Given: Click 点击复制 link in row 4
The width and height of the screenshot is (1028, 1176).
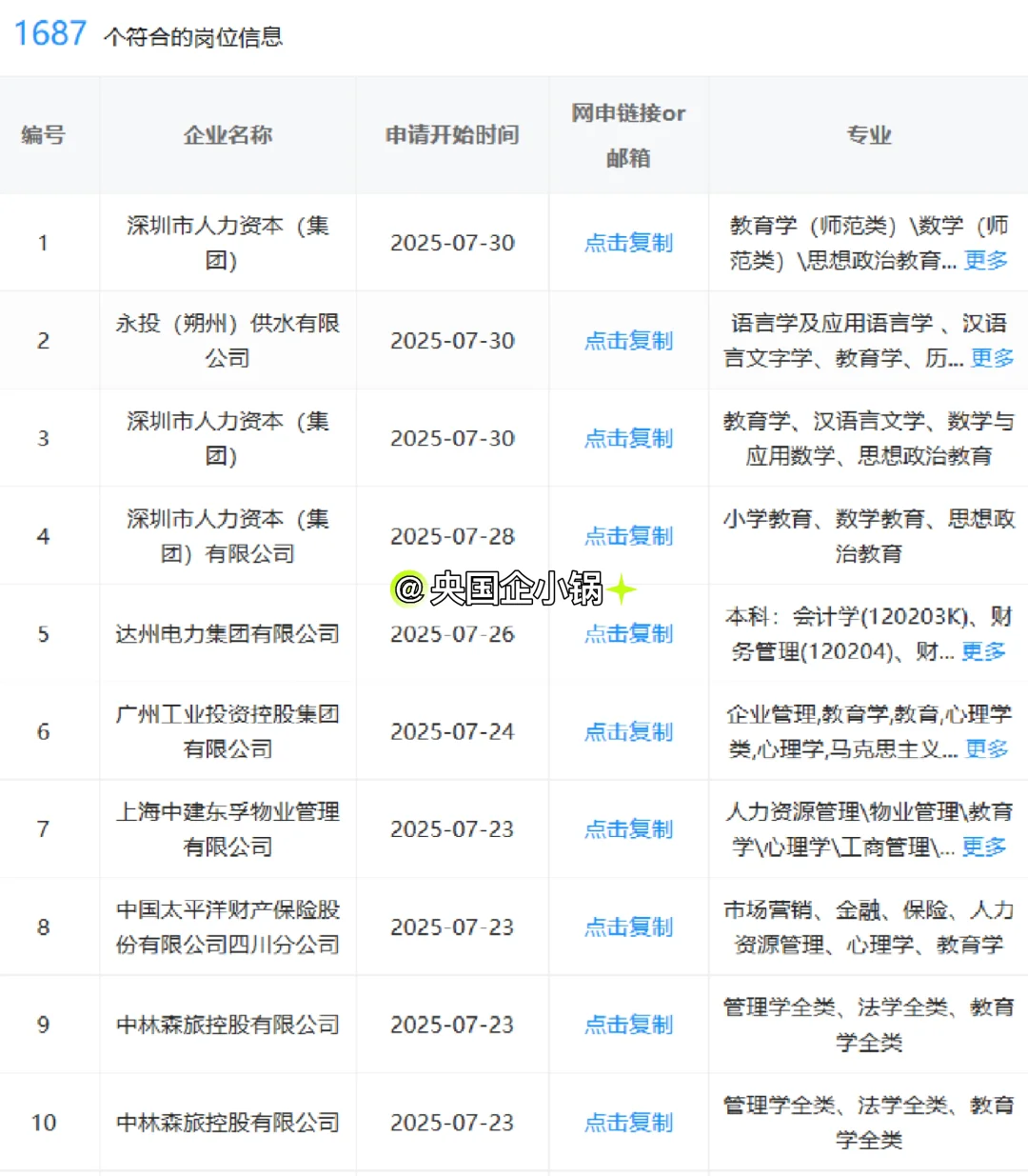Looking at the screenshot, I should [628, 536].
